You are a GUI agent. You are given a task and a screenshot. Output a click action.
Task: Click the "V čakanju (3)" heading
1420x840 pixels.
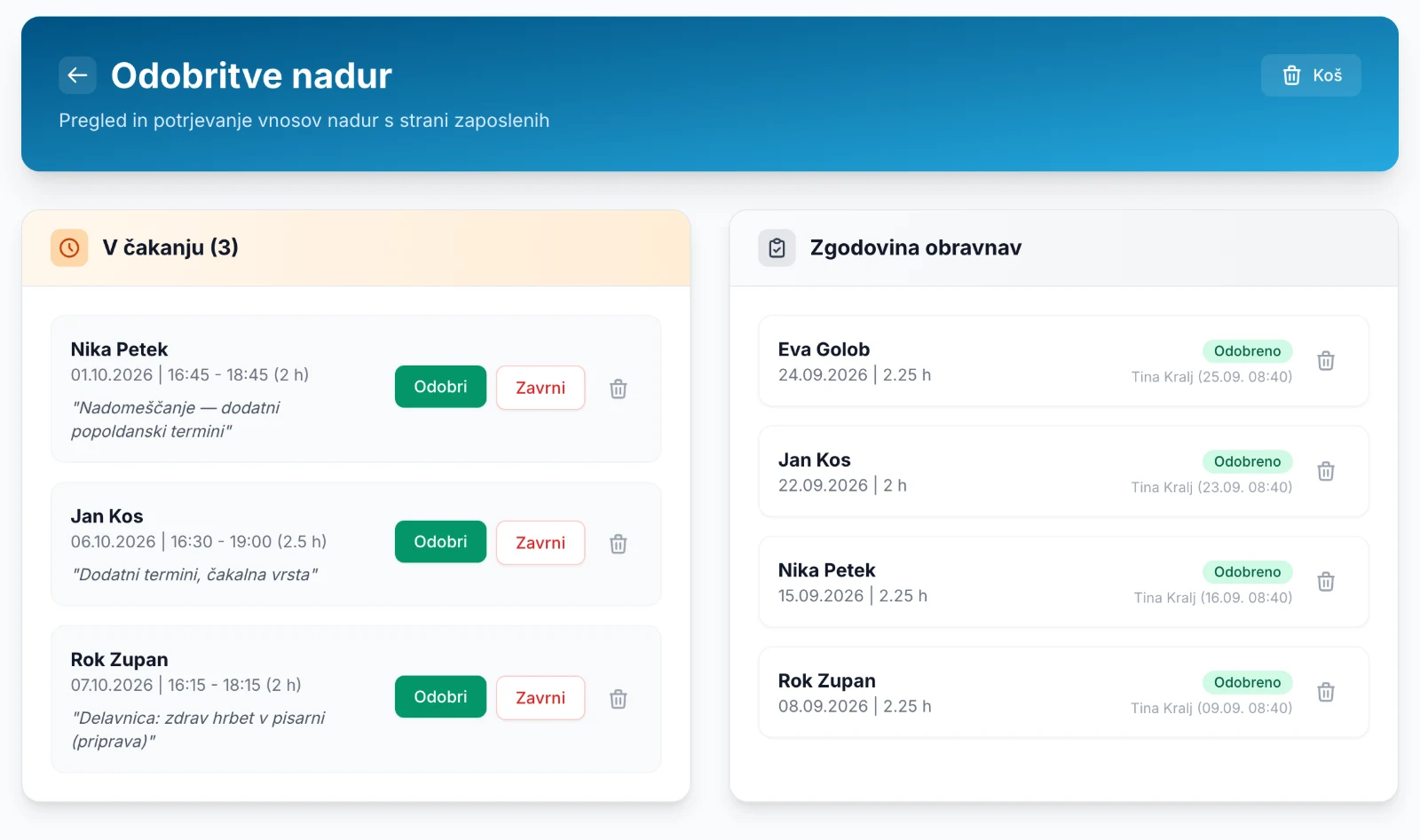pyautogui.click(x=170, y=247)
